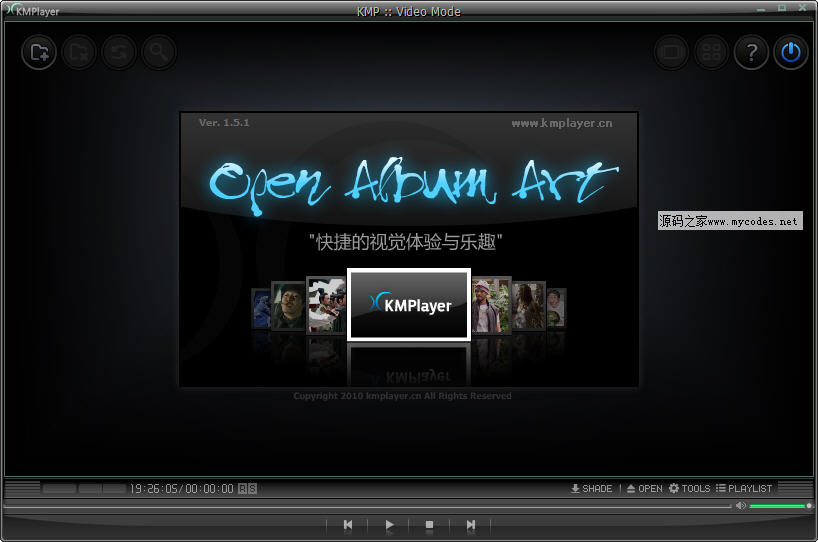Image resolution: width=818 pixels, height=542 pixels.
Task: Play the media with the play button
Action: point(389,524)
